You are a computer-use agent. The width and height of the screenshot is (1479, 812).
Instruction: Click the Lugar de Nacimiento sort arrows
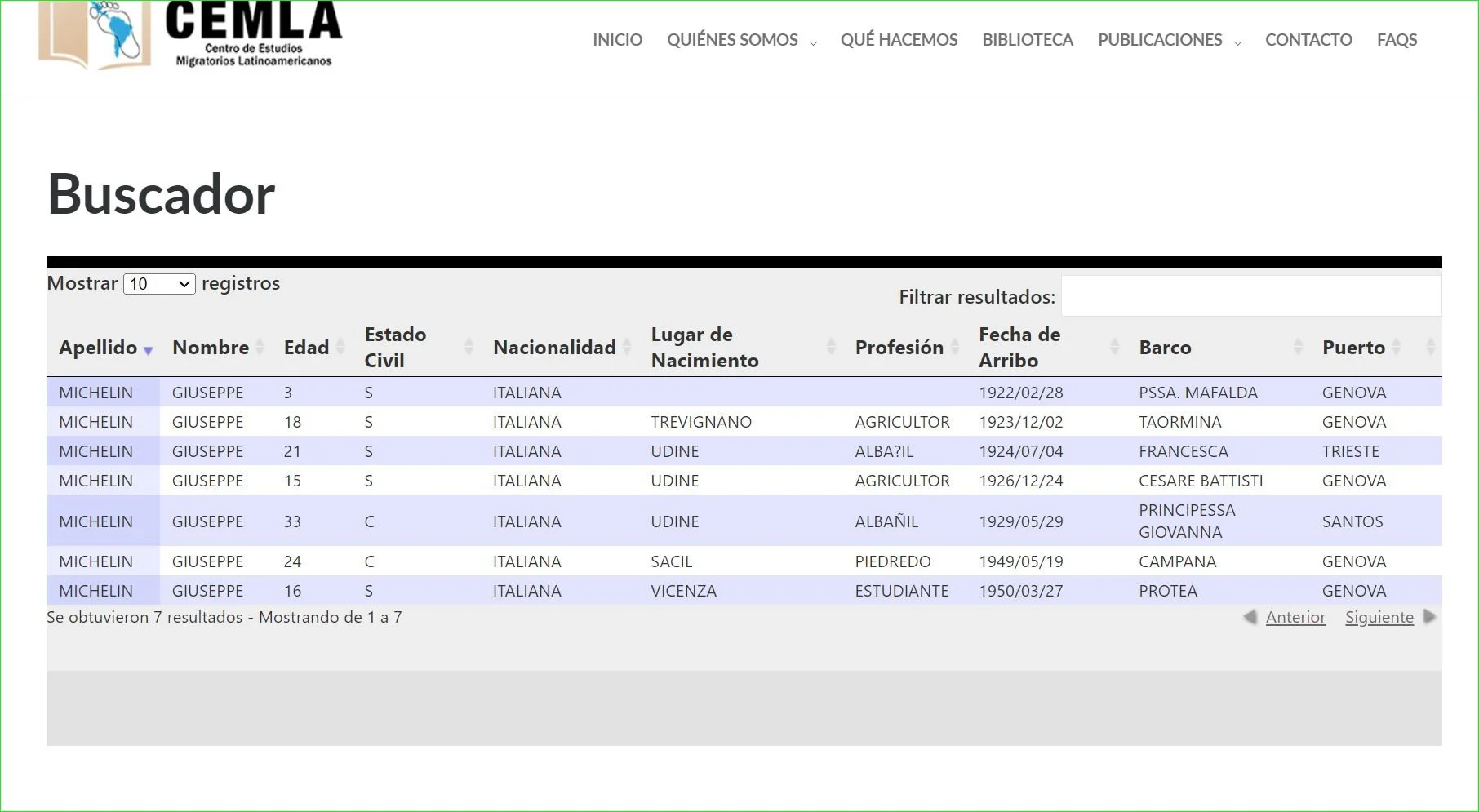(x=831, y=348)
